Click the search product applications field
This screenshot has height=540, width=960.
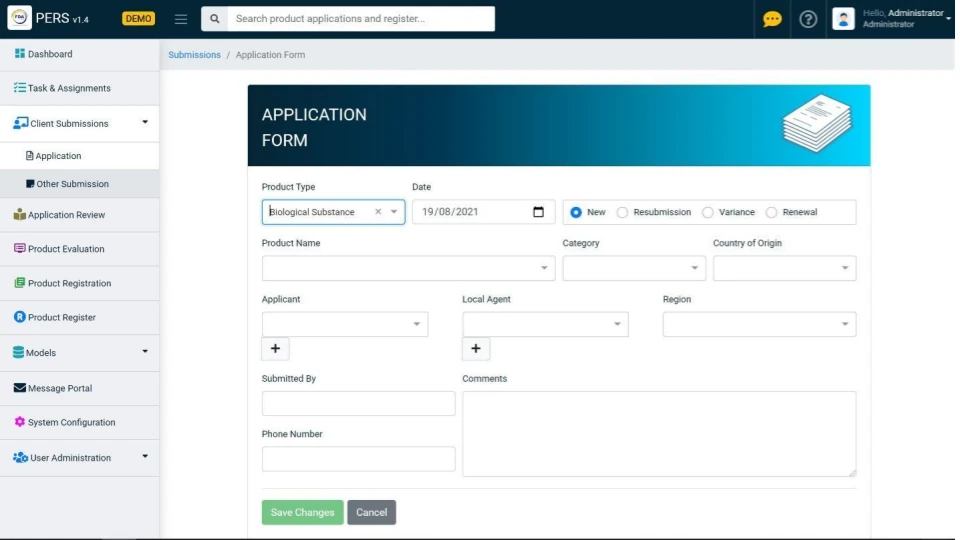(361, 19)
